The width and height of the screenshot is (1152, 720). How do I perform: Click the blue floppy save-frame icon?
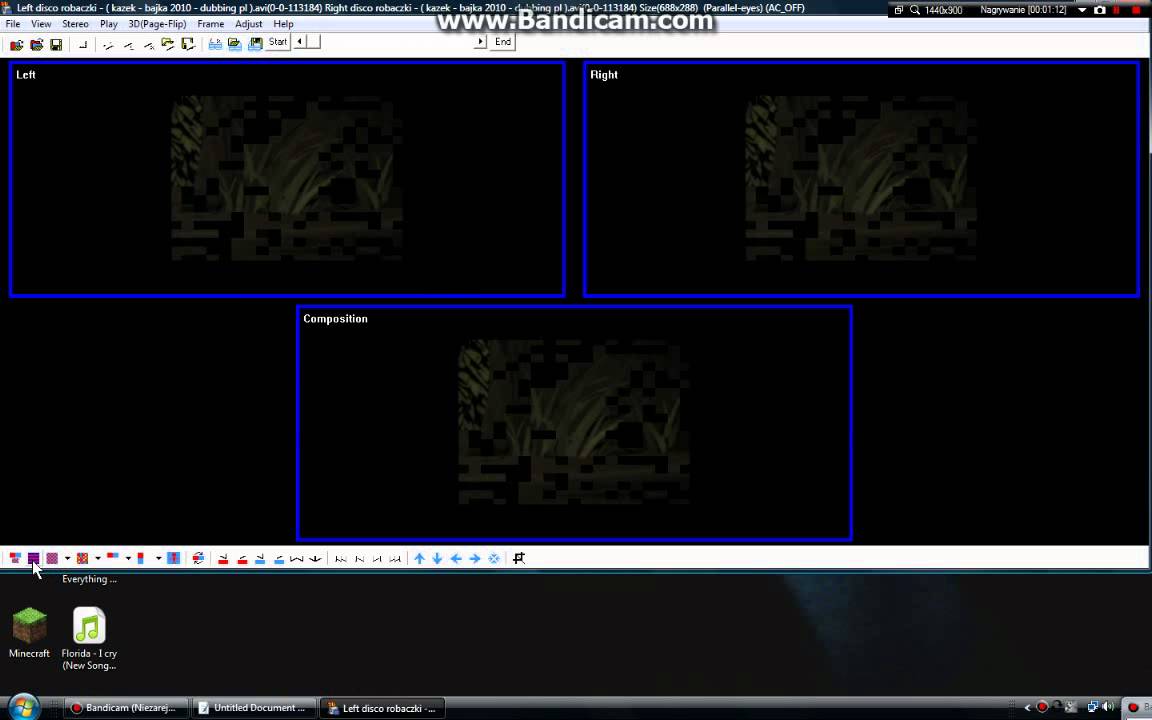[x=255, y=45]
